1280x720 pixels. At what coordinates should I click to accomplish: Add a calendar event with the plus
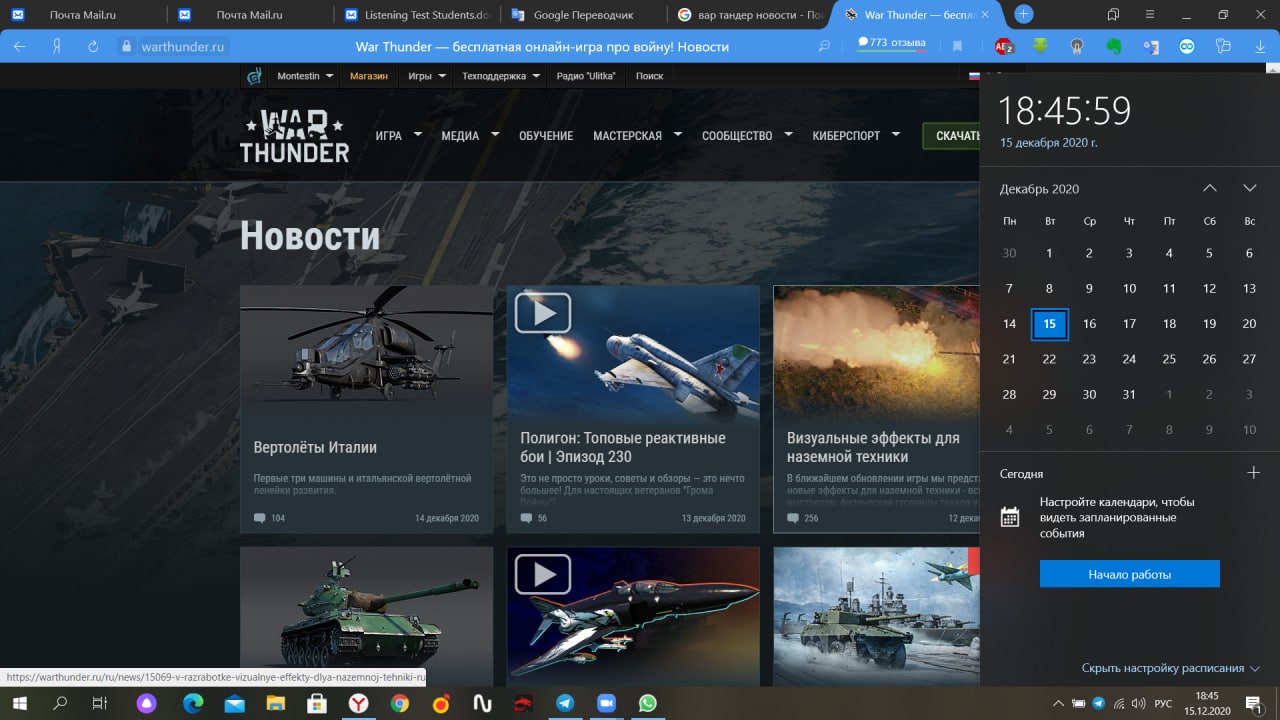point(1253,473)
